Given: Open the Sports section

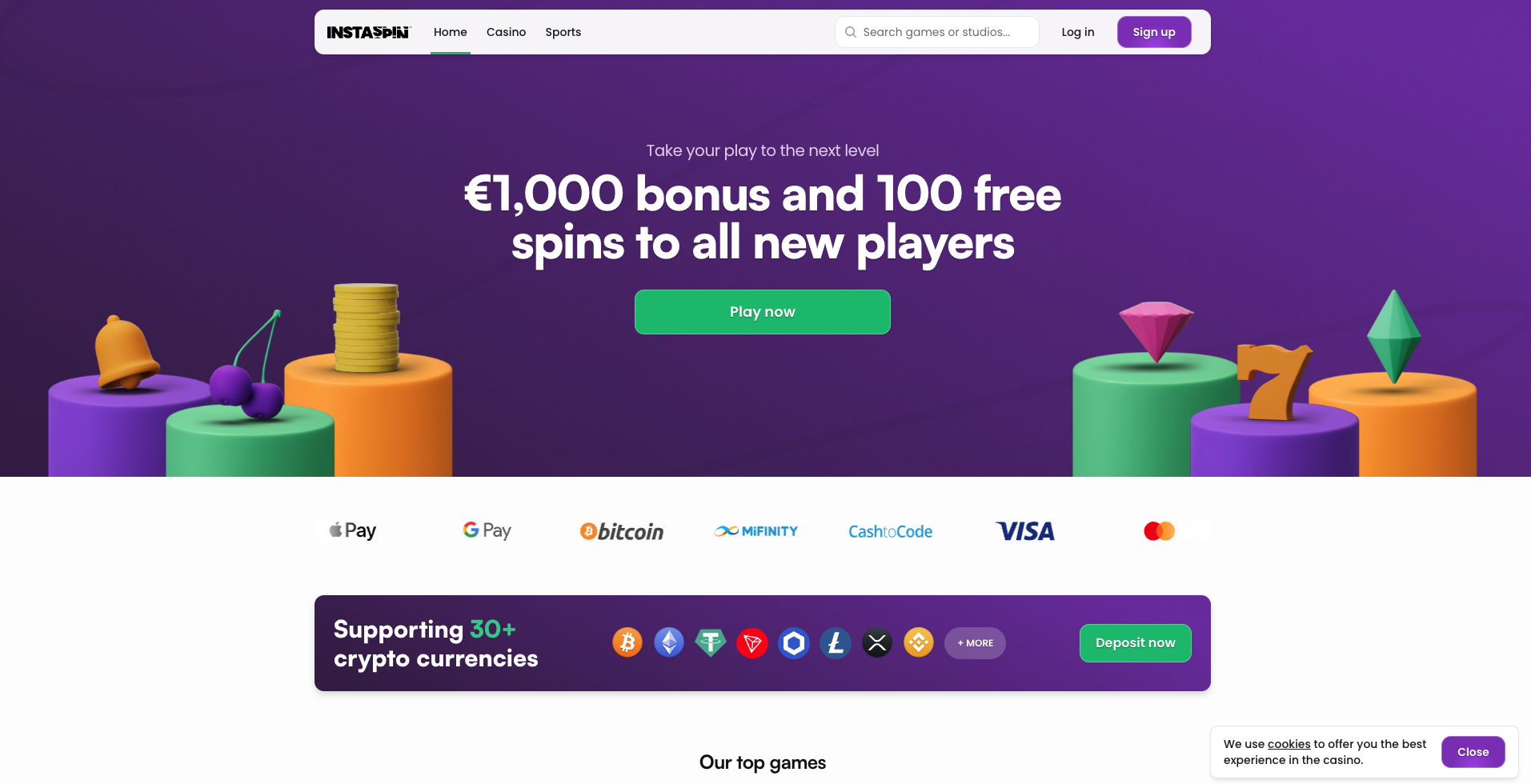Looking at the screenshot, I should coord(563,32).
